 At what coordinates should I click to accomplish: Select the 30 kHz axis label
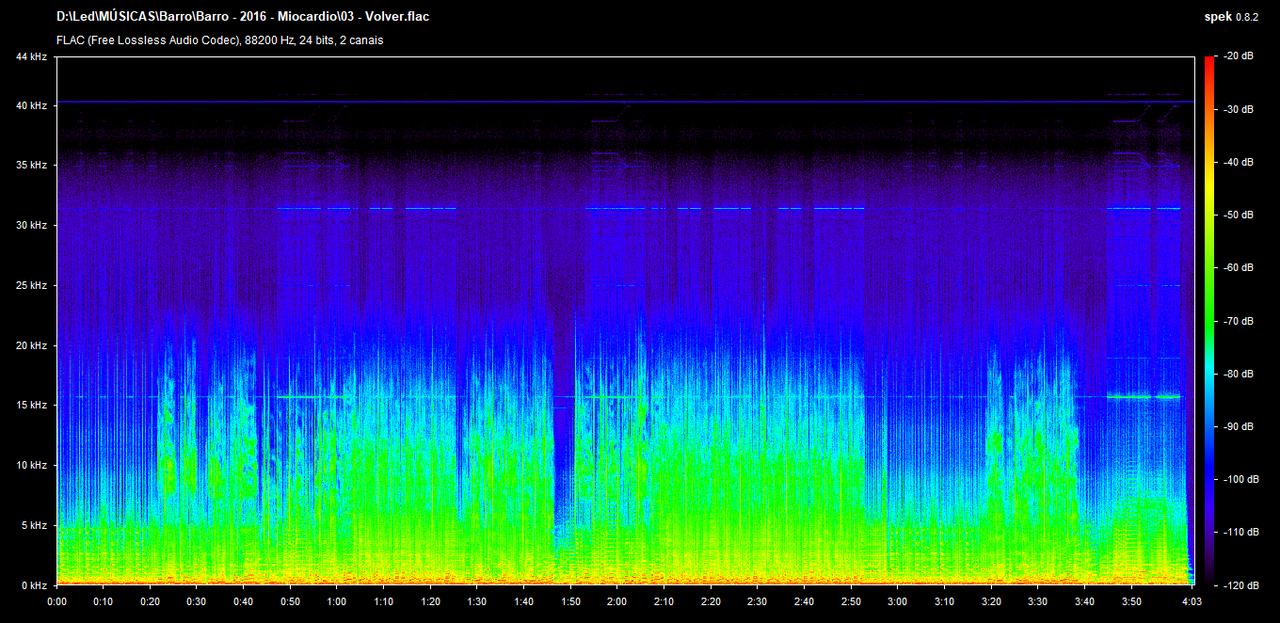30,225
